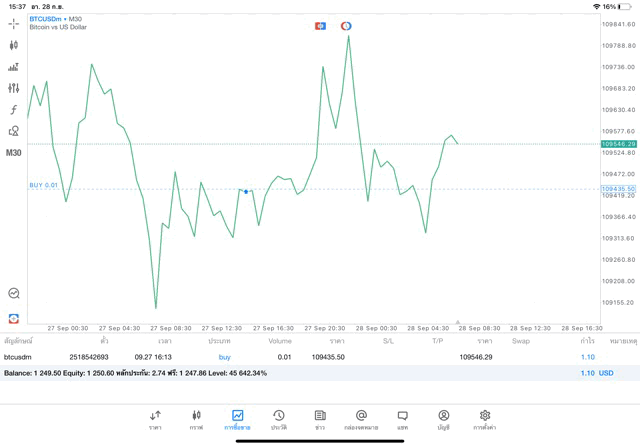Click the bar chart volume icon in the left toolbar
This screenshot has height=447, width=640.
(13, 67)
